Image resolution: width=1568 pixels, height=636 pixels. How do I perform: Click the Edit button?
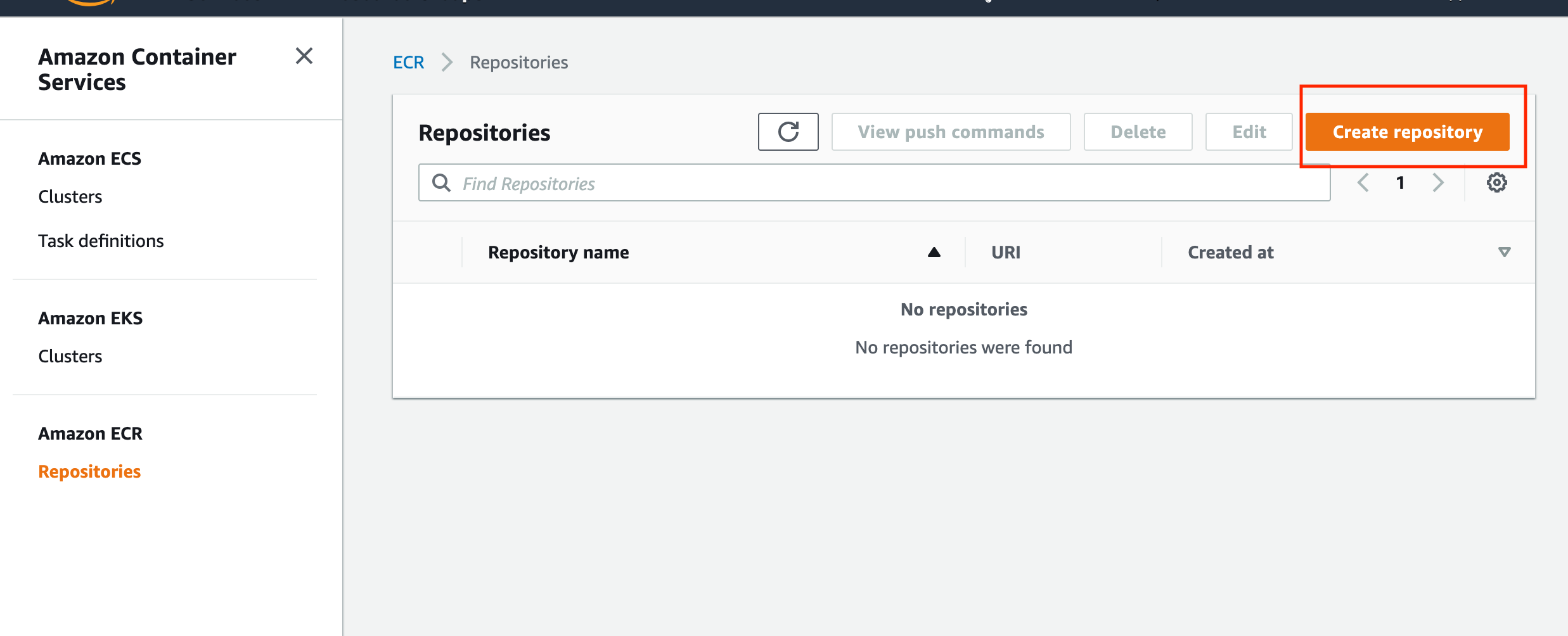pos(1249,132)
